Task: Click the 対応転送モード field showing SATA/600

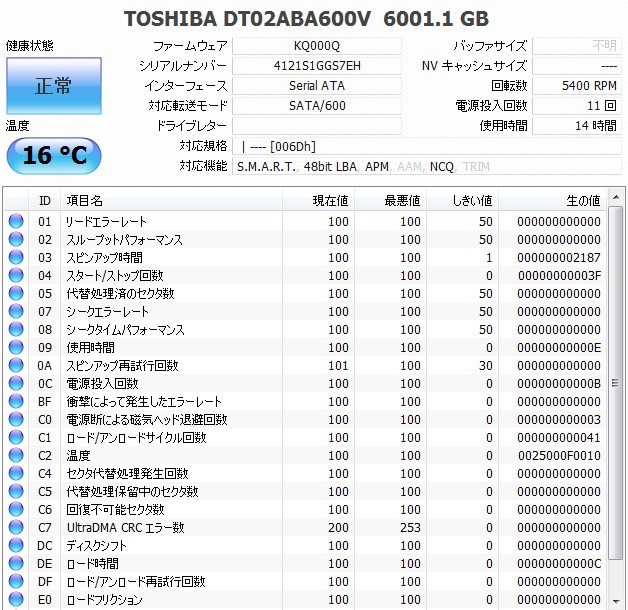Action: [x=317, y=106]
